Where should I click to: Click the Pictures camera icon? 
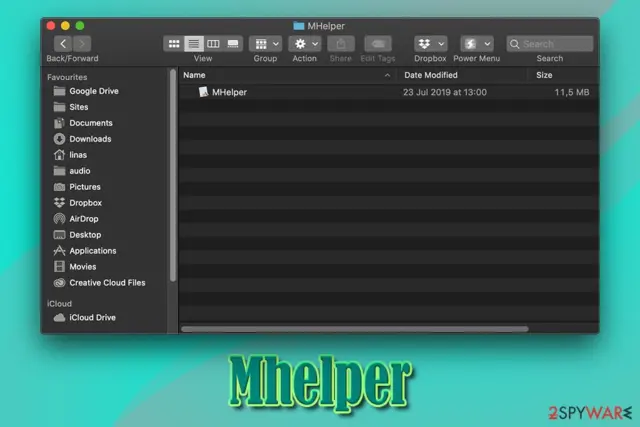tap(59, 187)
